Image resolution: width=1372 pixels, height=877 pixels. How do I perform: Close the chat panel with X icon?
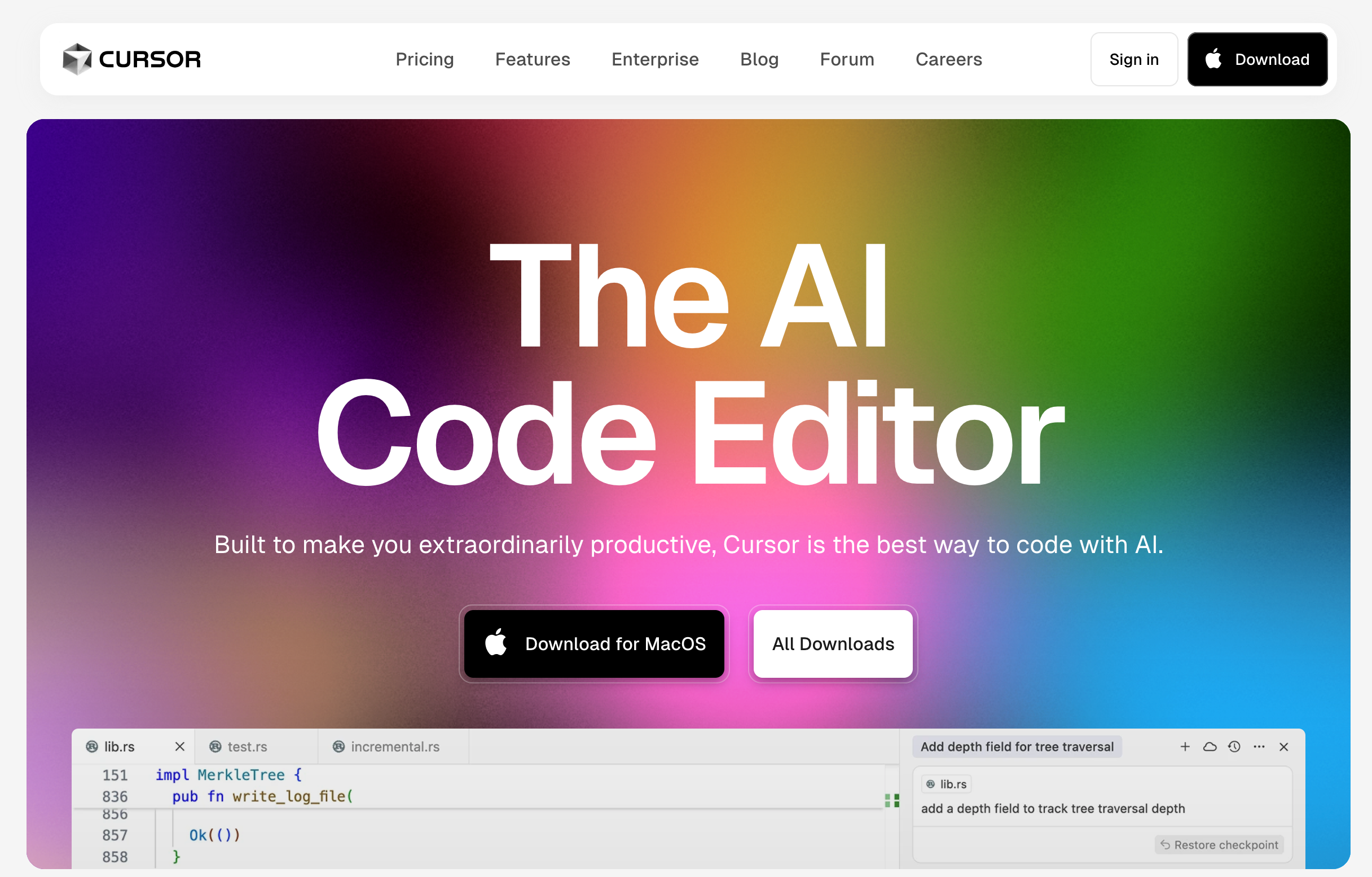point(1283,747)
